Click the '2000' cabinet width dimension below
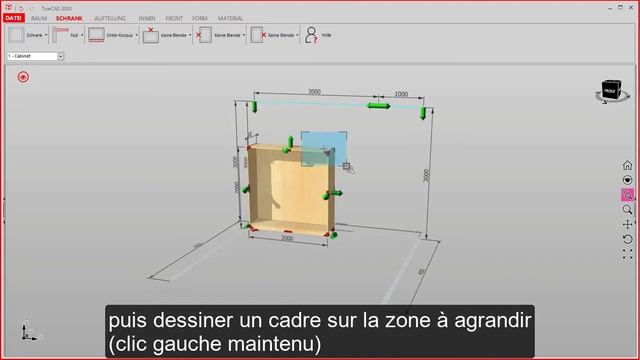The image size is (640, 360). point(287,238)
